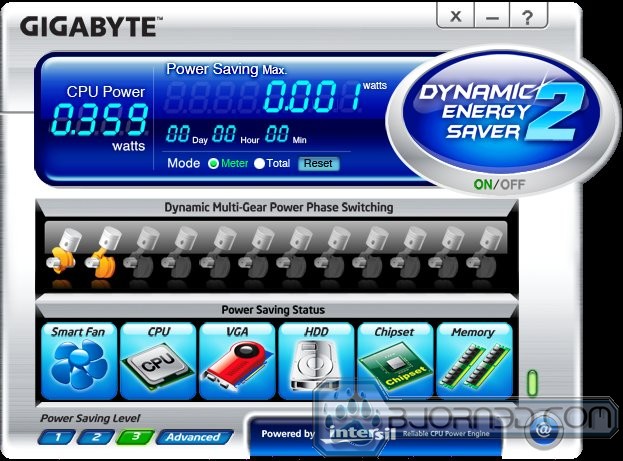Viewport: 623px width, 461px height.
Task: Click the Hour counter value
Action: tap(224, 134)
